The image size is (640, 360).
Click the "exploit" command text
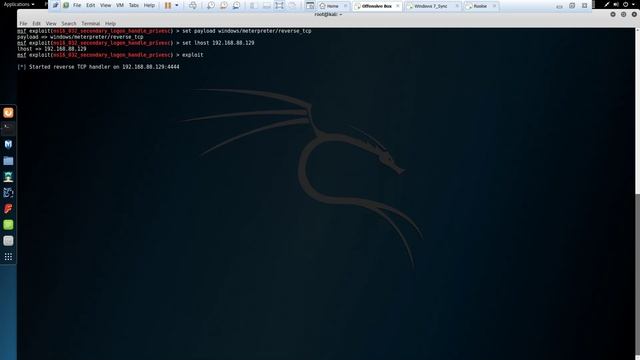click(x=193, y=55)
